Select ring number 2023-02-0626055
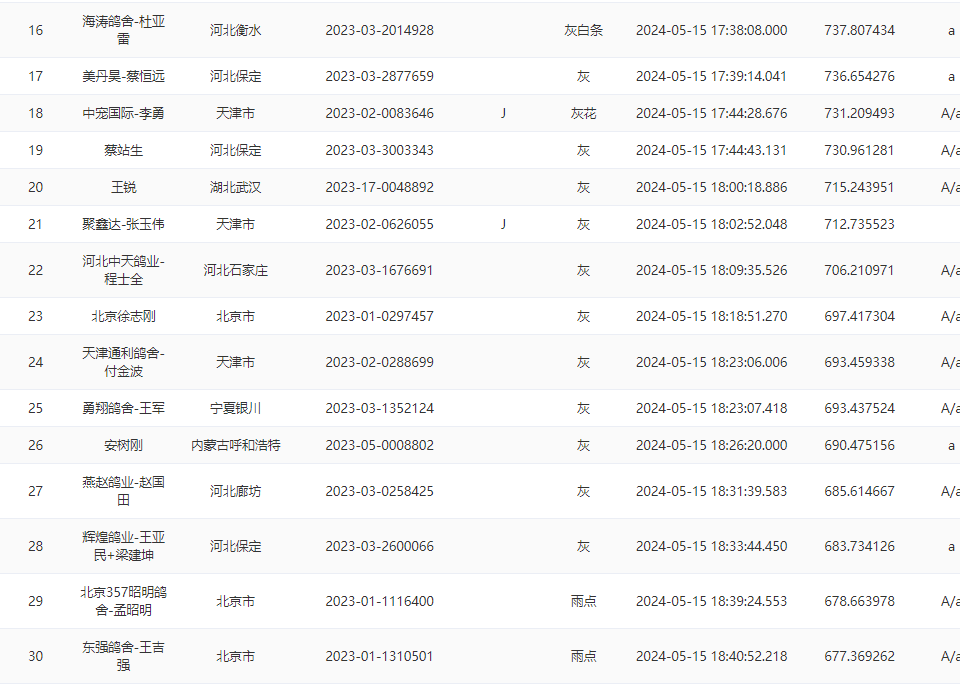 pos(379,224)
